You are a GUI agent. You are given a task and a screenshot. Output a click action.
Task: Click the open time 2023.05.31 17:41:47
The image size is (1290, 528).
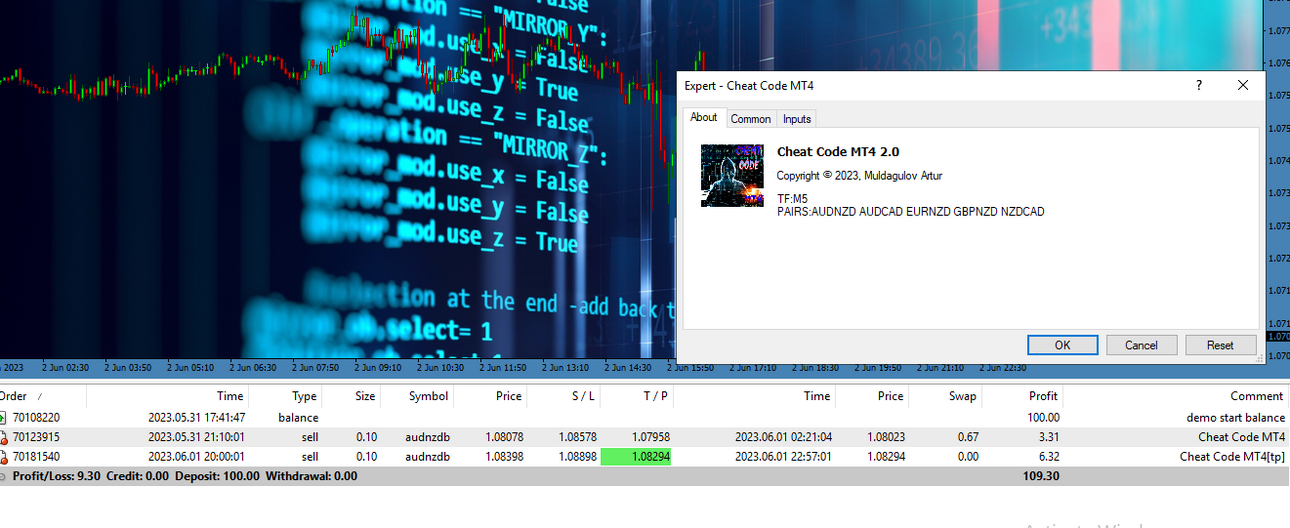pyautogui.click(x=196, y=418)
